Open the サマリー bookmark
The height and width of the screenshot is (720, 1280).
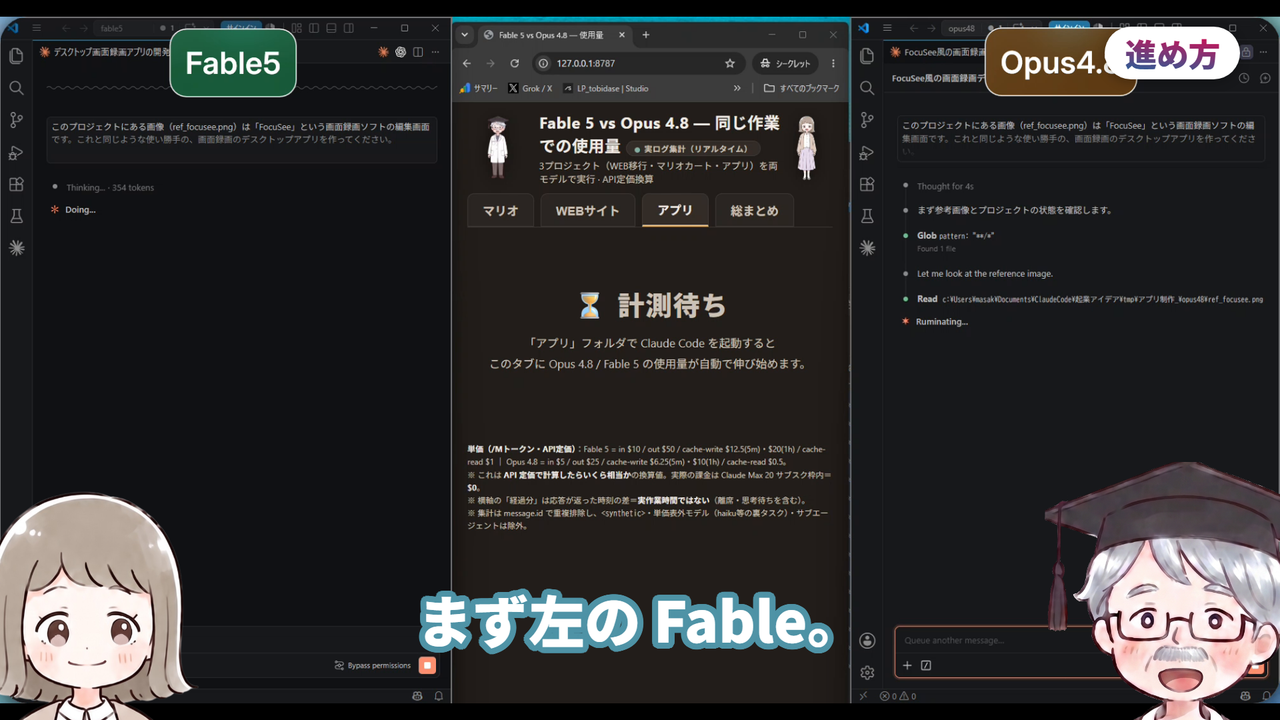[x=478, y=88]
